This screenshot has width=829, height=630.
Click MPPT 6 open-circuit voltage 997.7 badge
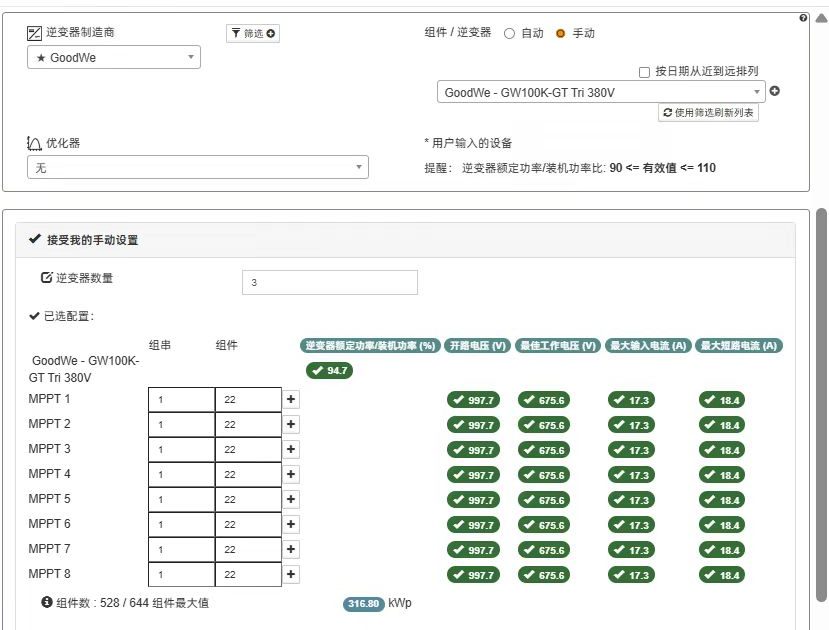473,525
